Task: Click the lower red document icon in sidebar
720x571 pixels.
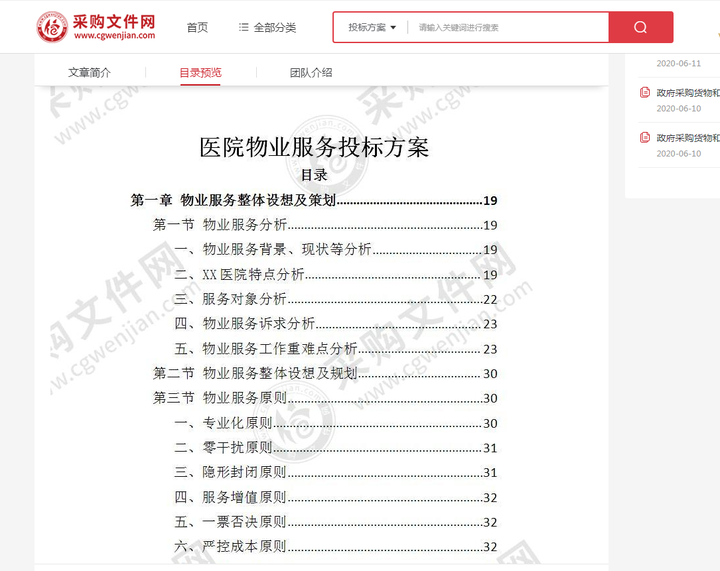Action: tap(645, 137)
